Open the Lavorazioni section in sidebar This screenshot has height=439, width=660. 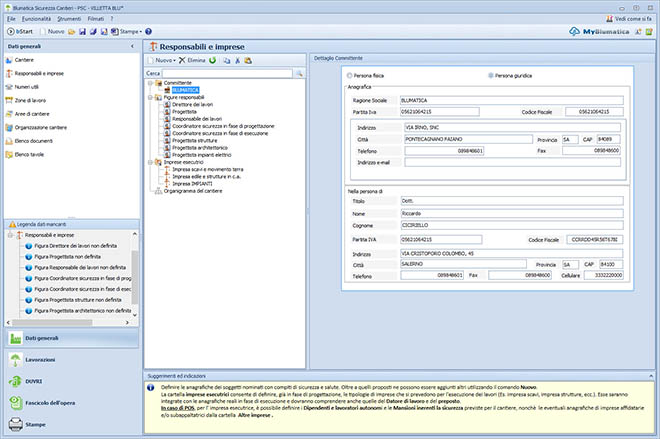(40, 359)
